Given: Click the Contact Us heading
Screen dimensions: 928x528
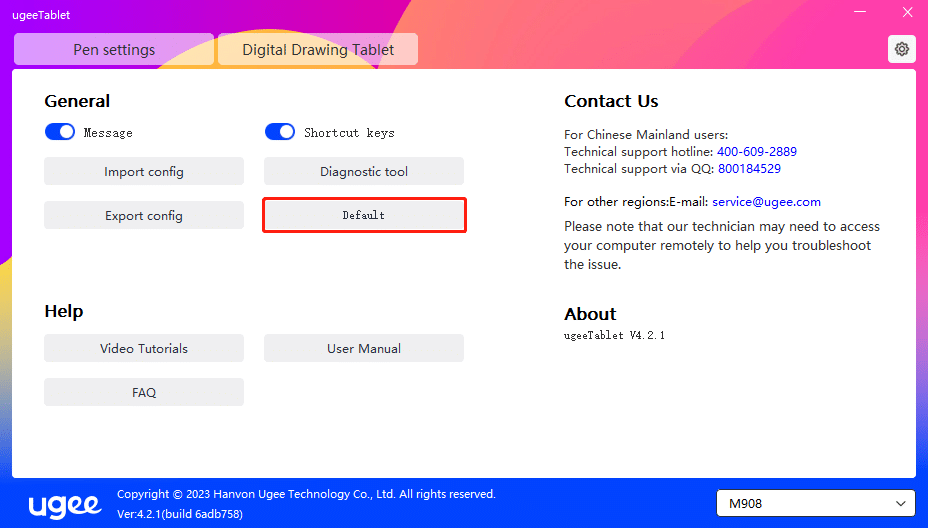Looking at the screenshot, I should [611, 101].
